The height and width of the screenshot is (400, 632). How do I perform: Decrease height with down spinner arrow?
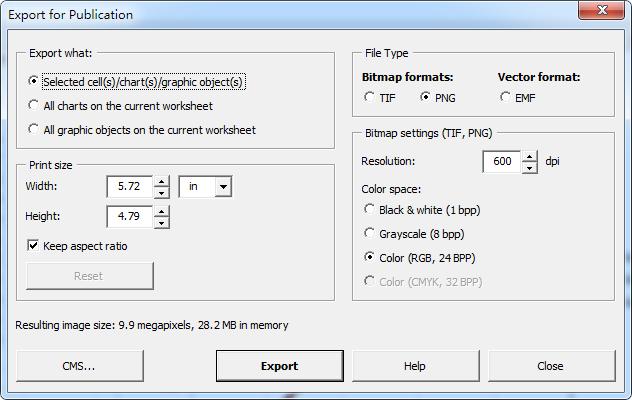point(162,222)
